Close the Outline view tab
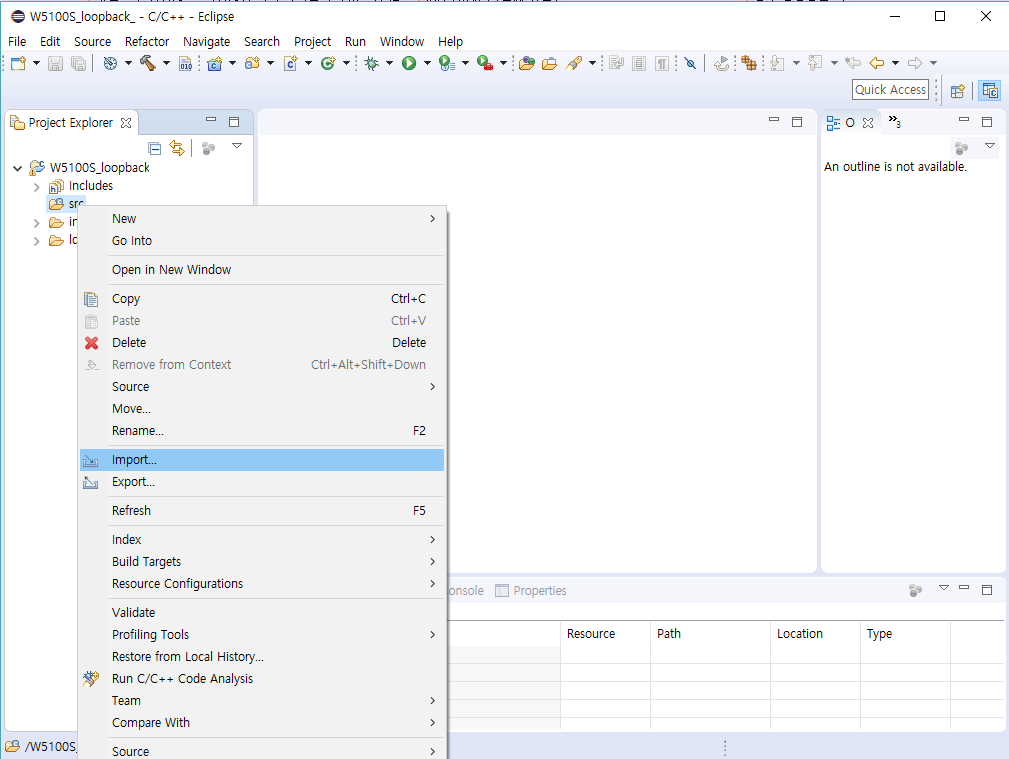The height and width of the screenshot is (759, 1009). pos(868,122)
